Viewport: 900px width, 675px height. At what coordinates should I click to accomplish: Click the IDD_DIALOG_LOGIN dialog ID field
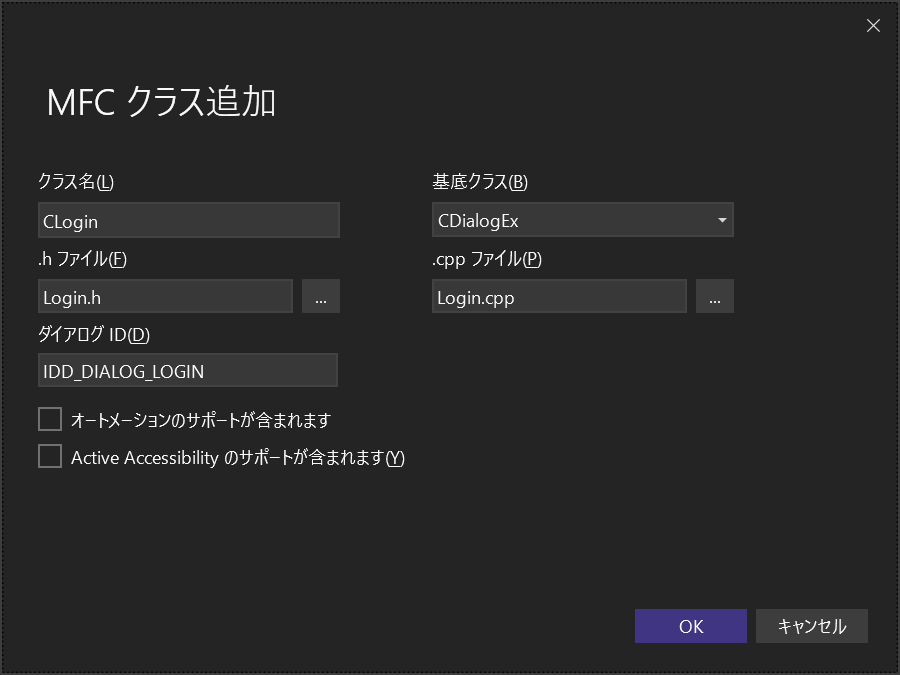pyautogui.click(x=188, y=371)
